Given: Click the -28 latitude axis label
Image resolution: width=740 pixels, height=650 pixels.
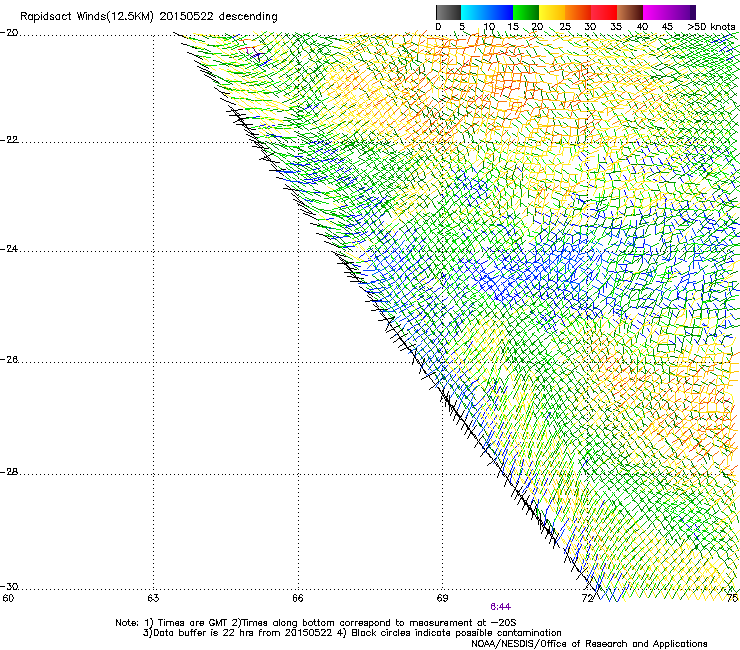Looking at the screenshot, I should pos(9,472).
